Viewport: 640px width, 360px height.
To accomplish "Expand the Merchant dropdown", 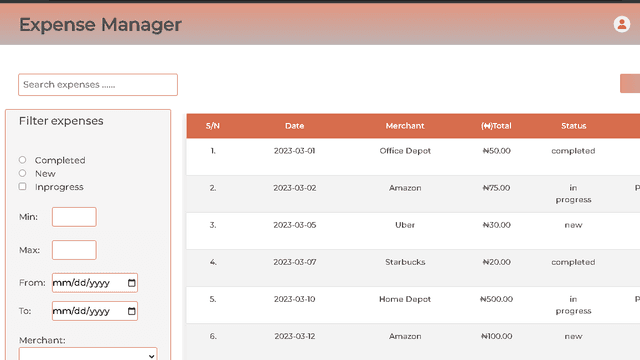I will 88,354.
